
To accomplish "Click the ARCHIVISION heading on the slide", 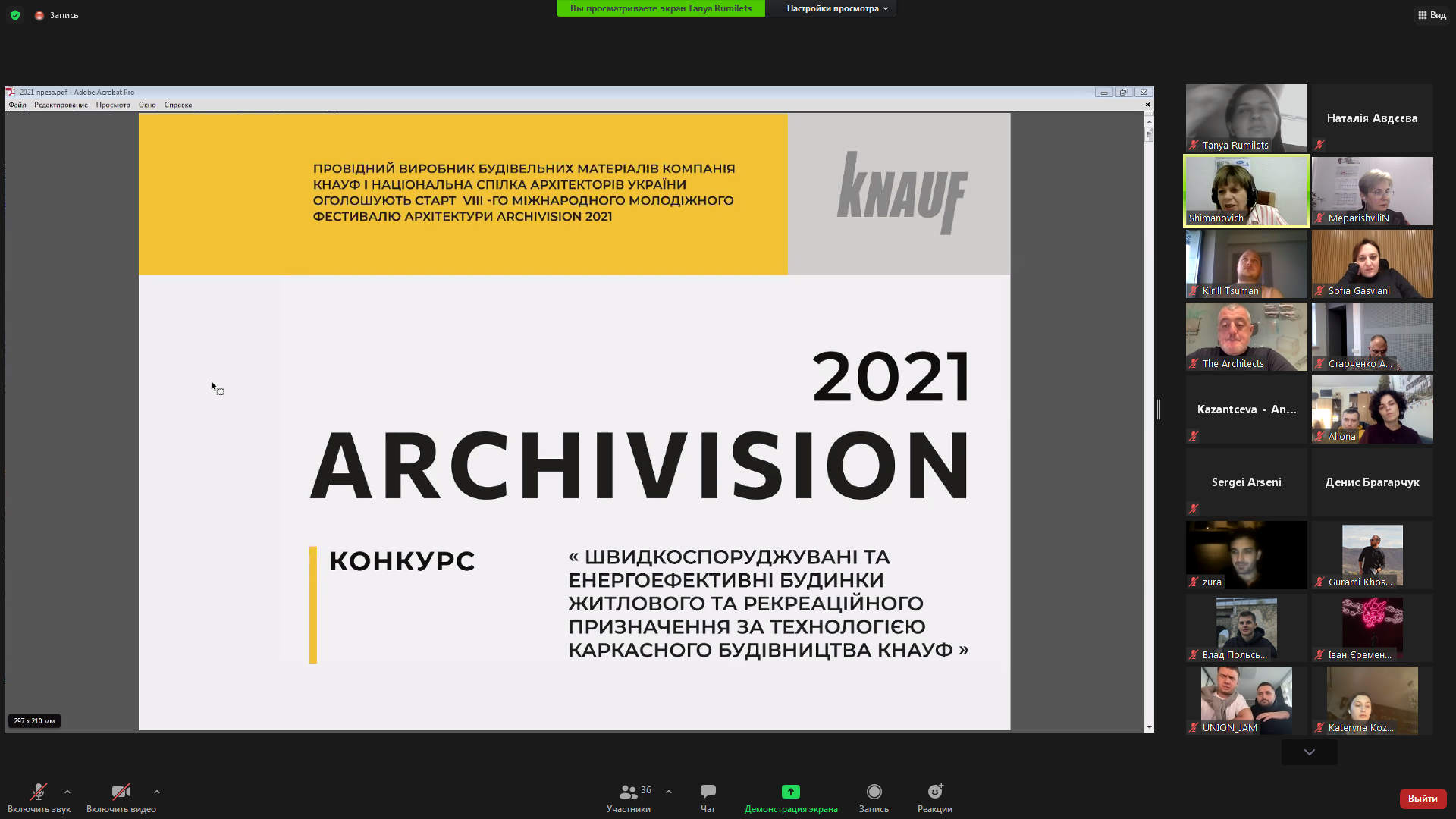I will (x=640, y=466).
